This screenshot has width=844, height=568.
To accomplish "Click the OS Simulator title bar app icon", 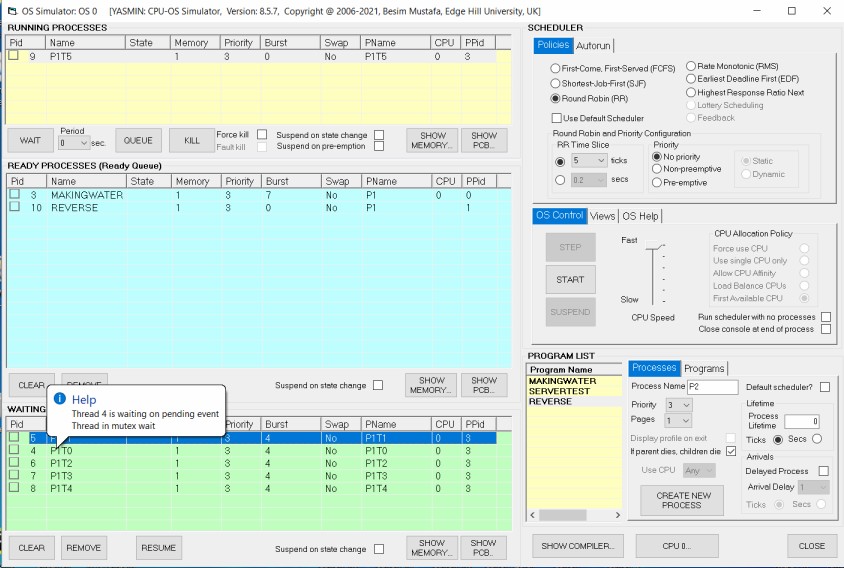I will 12,11.
